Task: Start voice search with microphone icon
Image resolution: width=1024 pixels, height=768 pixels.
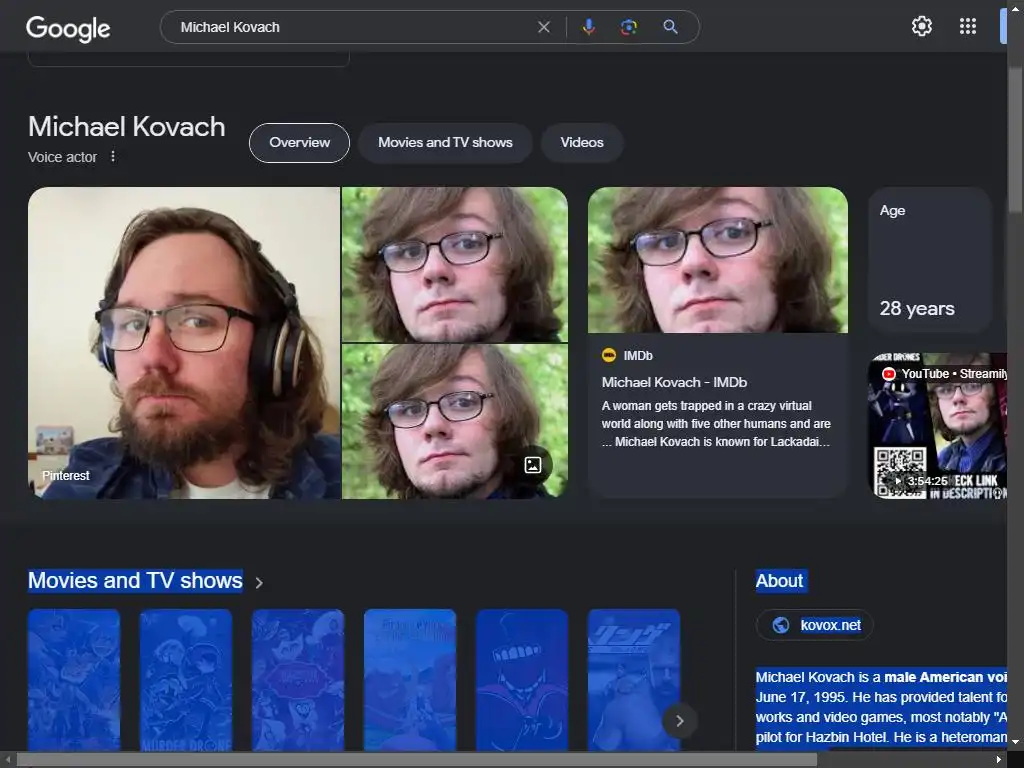Action: 588,27
